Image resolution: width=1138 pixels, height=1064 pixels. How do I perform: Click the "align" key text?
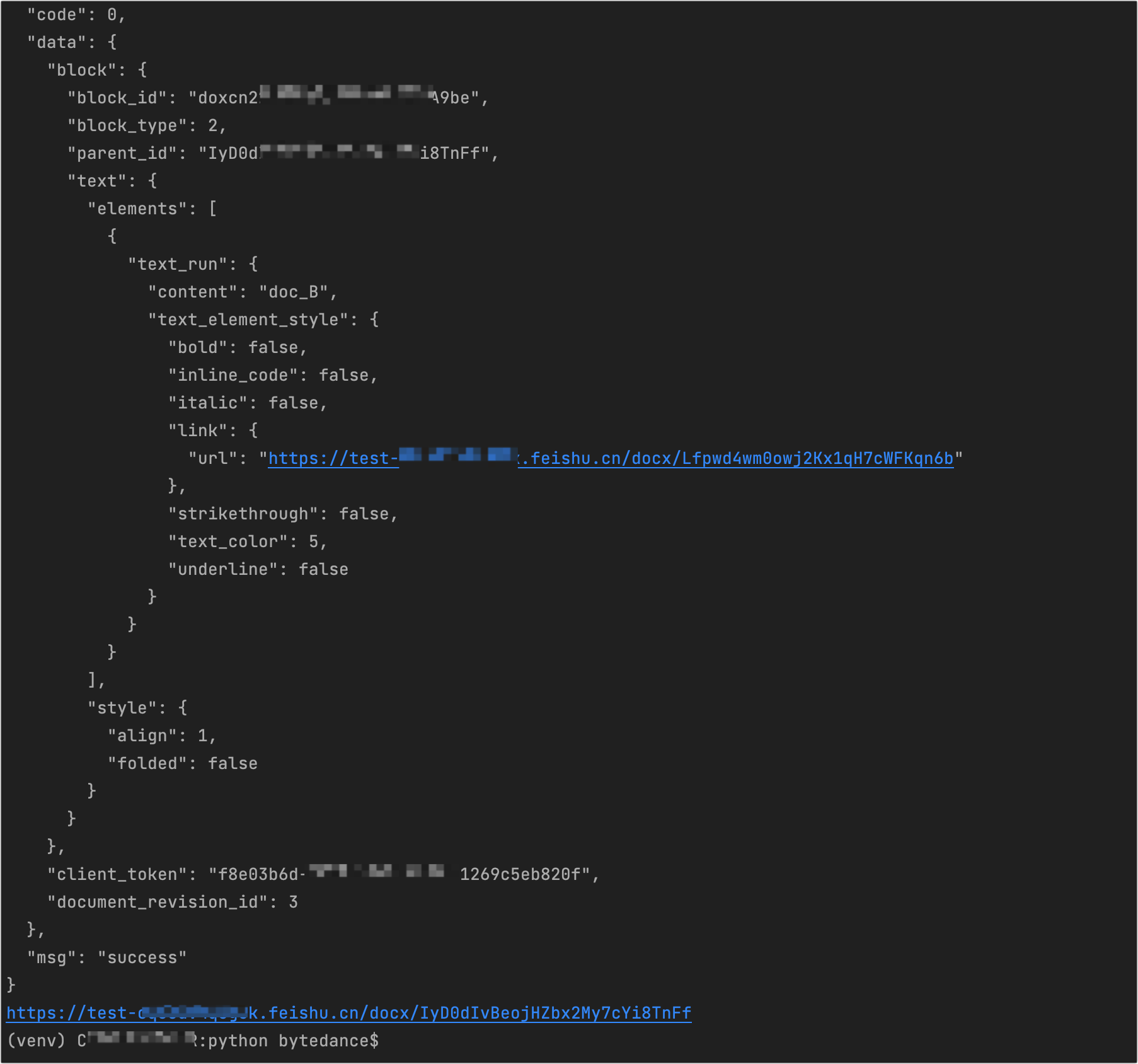[x=142, y=736]
